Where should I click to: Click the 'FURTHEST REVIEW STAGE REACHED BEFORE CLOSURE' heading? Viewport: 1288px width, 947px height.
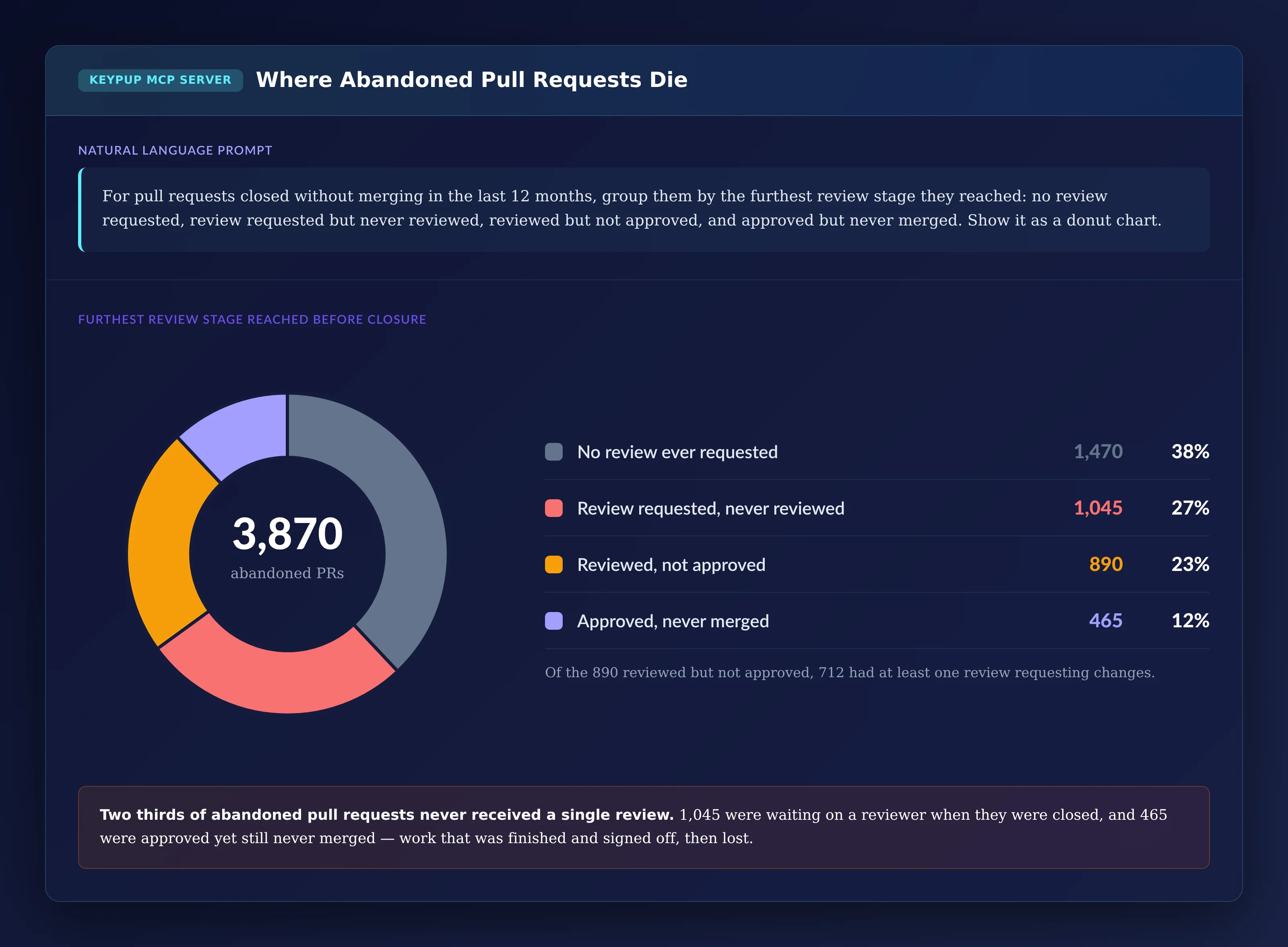pyautogui.click(x=252, y=319)
